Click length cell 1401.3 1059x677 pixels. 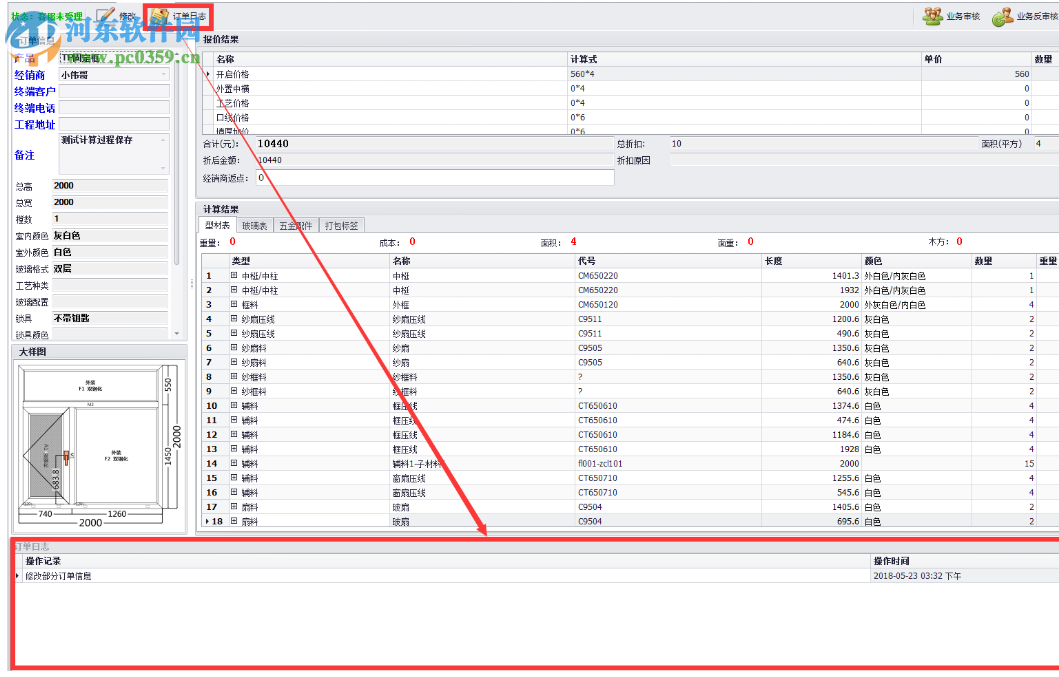(811, 276)
